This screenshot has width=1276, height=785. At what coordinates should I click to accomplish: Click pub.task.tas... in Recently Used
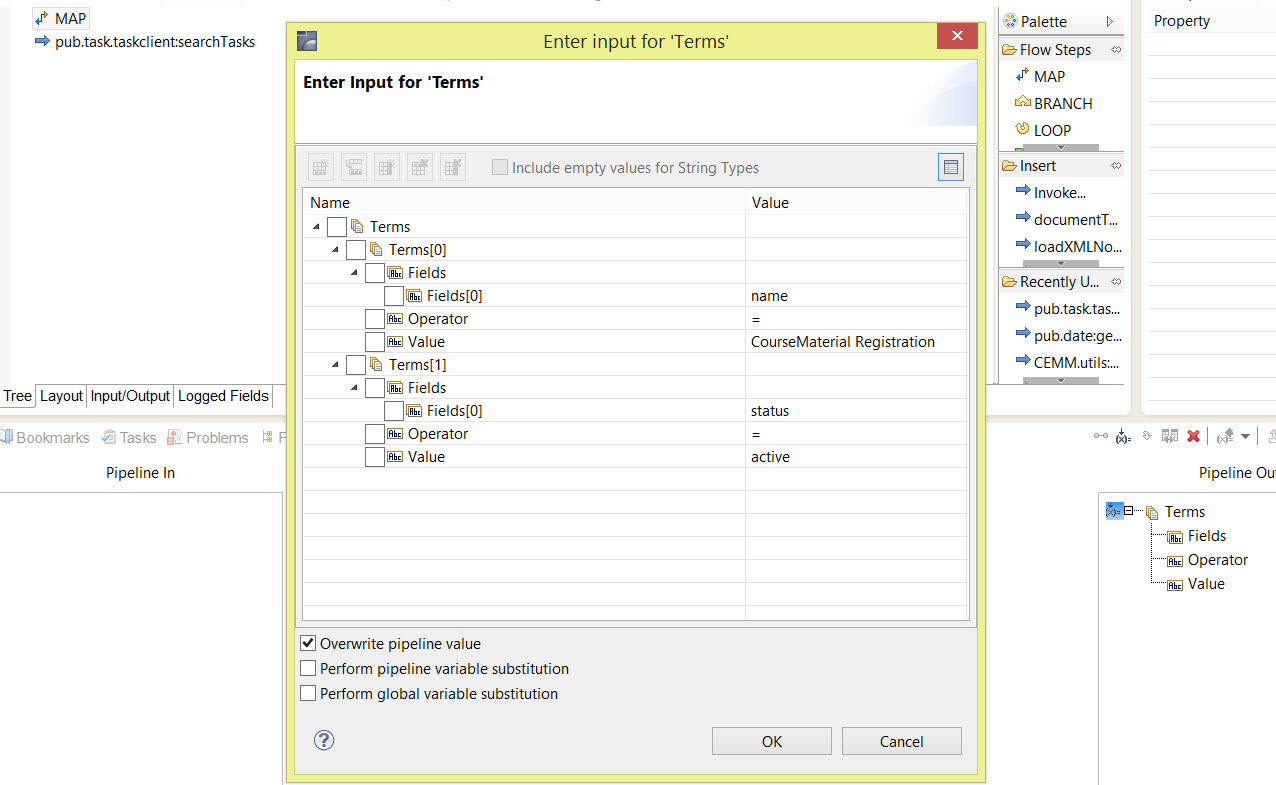click(x=1067, y=308)
